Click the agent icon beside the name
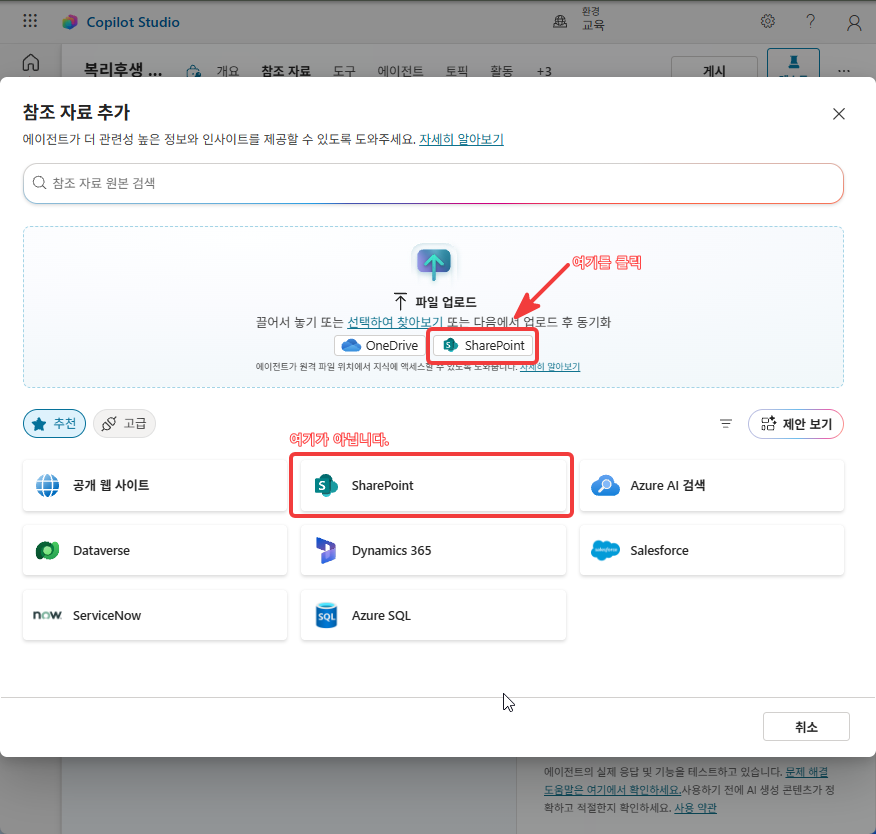This screenshot has width=876, height=834. click(x=194, y=71)
